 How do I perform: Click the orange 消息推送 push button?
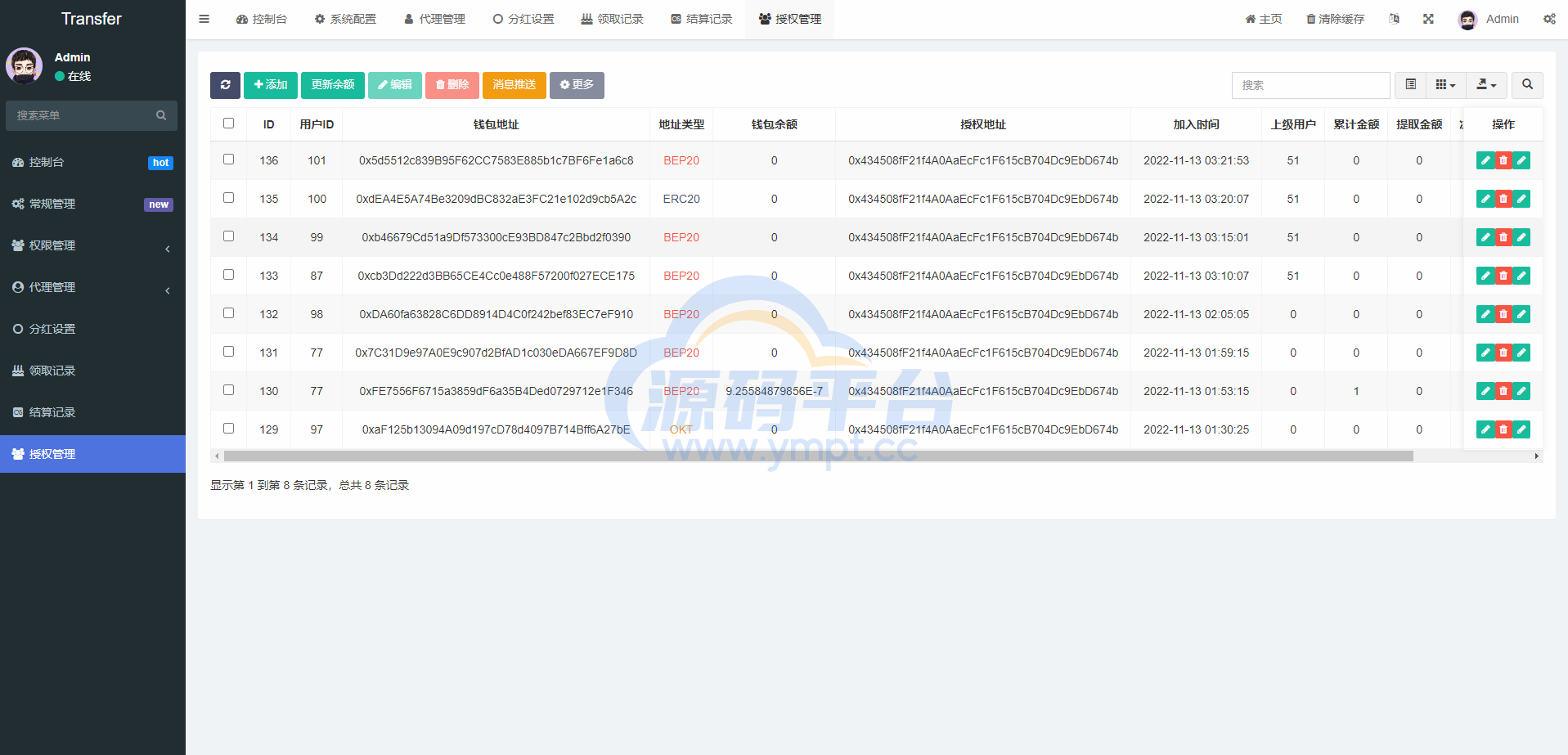pos(514,85)
